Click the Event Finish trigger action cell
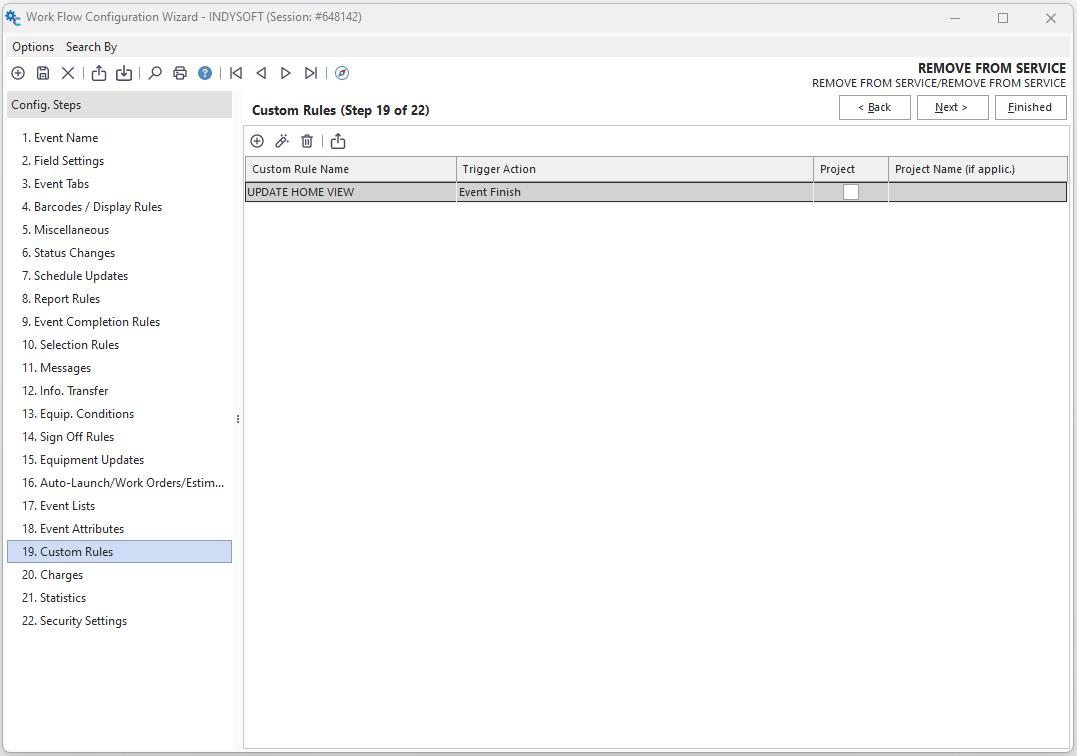1077x756 pixels. click(635, 192)
